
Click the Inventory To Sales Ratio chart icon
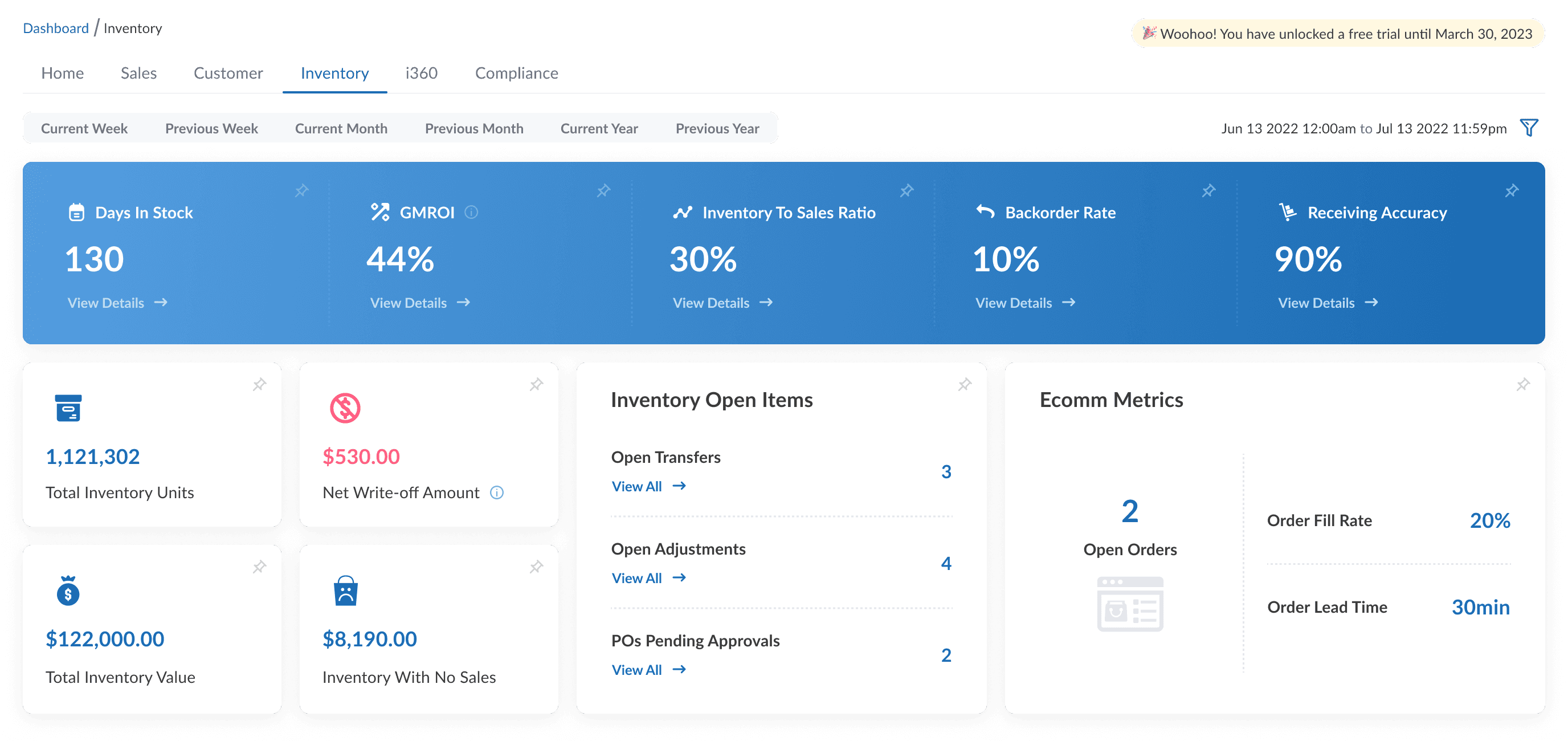683,212
